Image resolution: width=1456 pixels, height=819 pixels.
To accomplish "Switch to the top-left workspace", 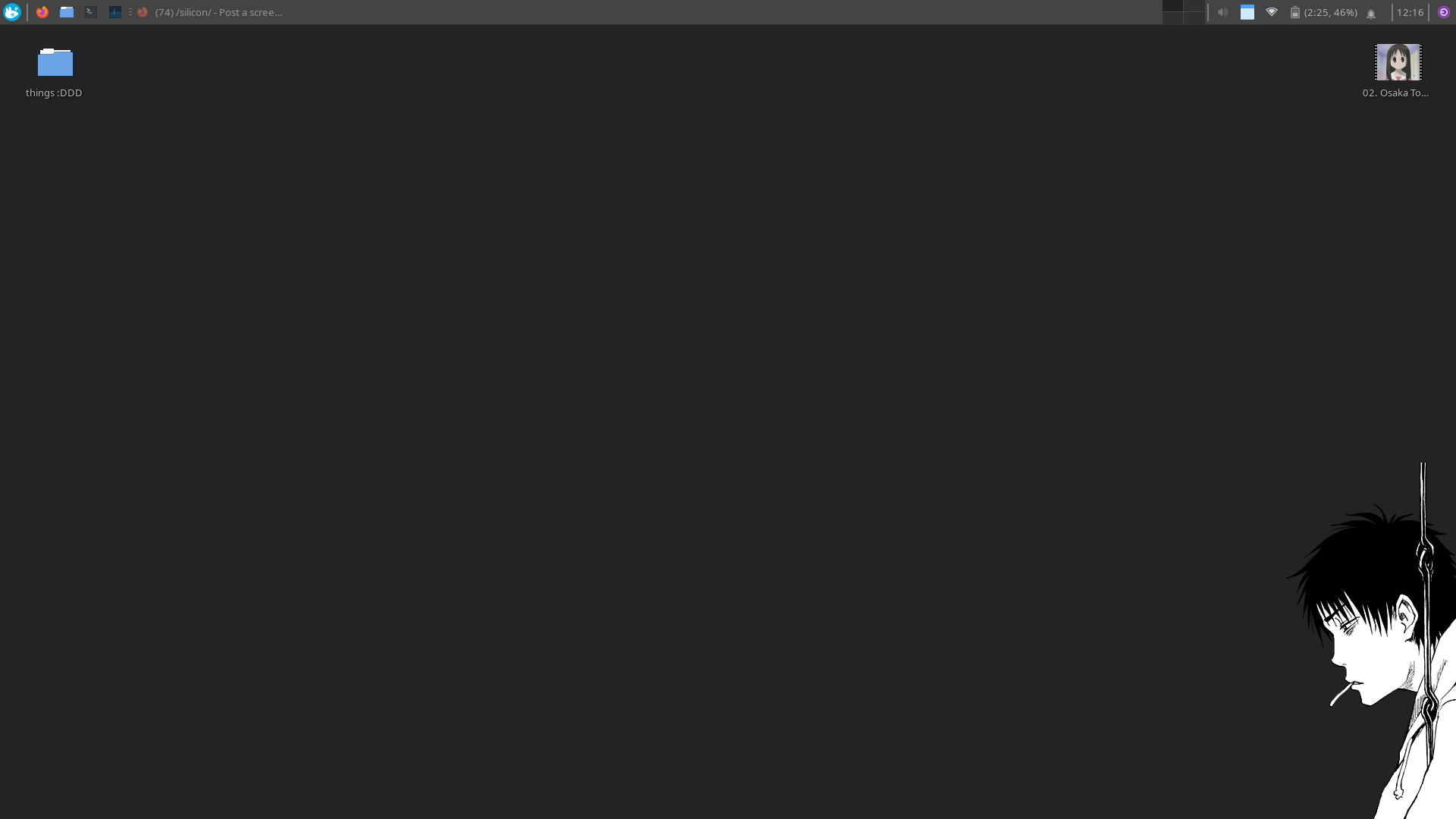I will coord(1172,6).
